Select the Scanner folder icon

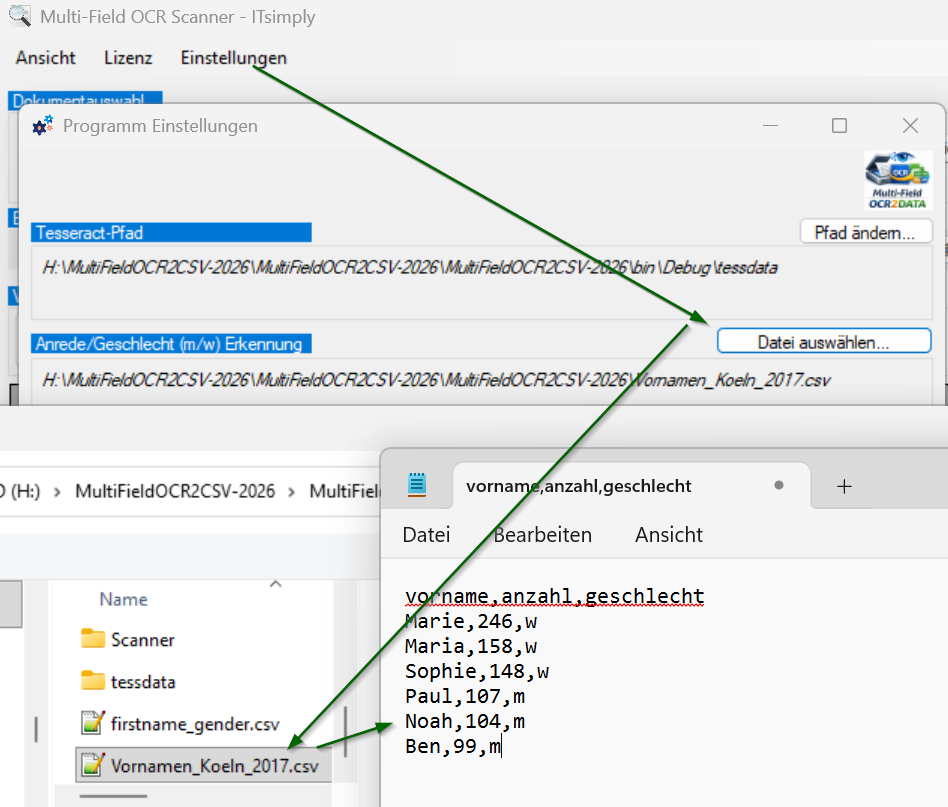pos(93,639)
